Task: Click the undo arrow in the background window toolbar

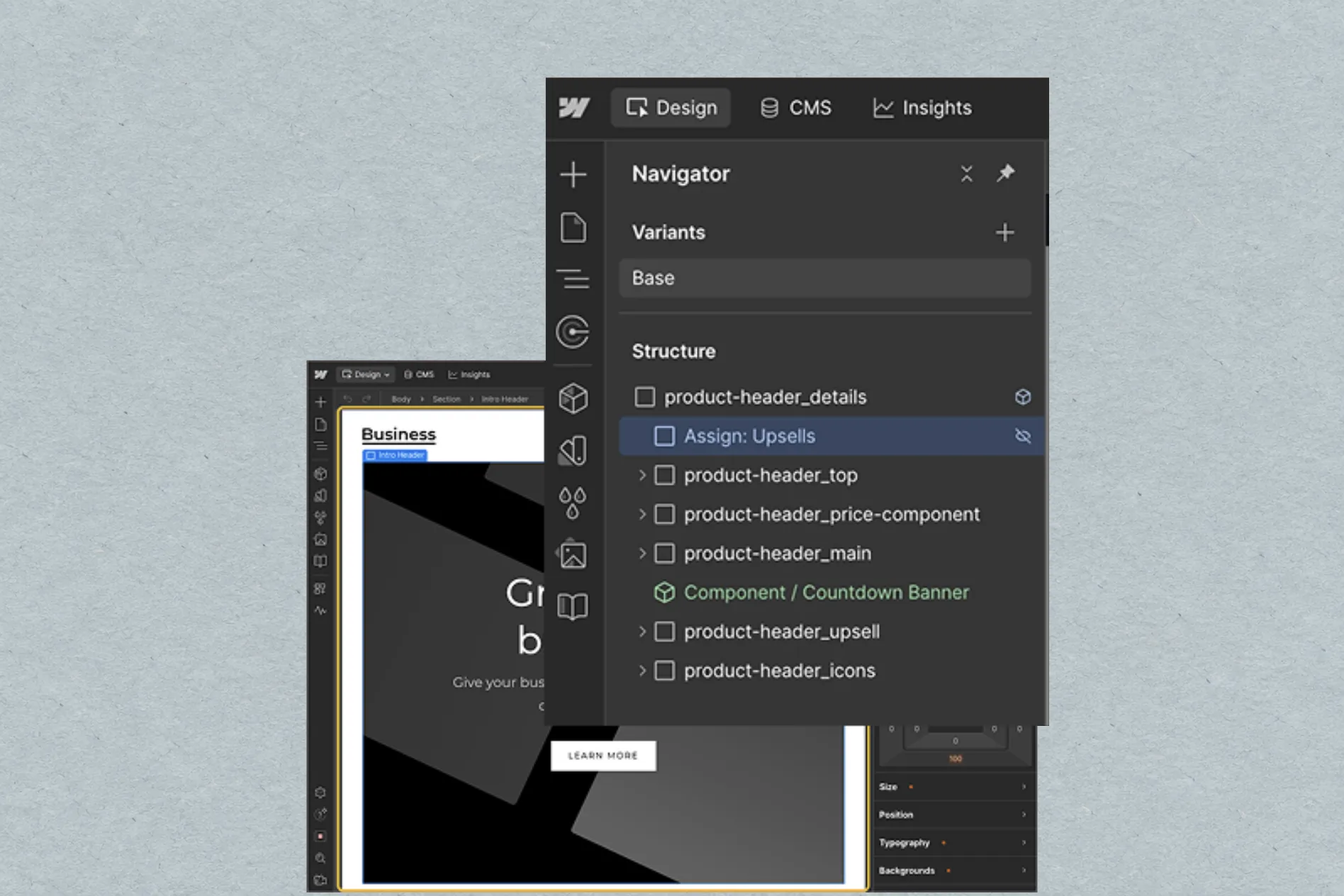Action: [347, 399]
